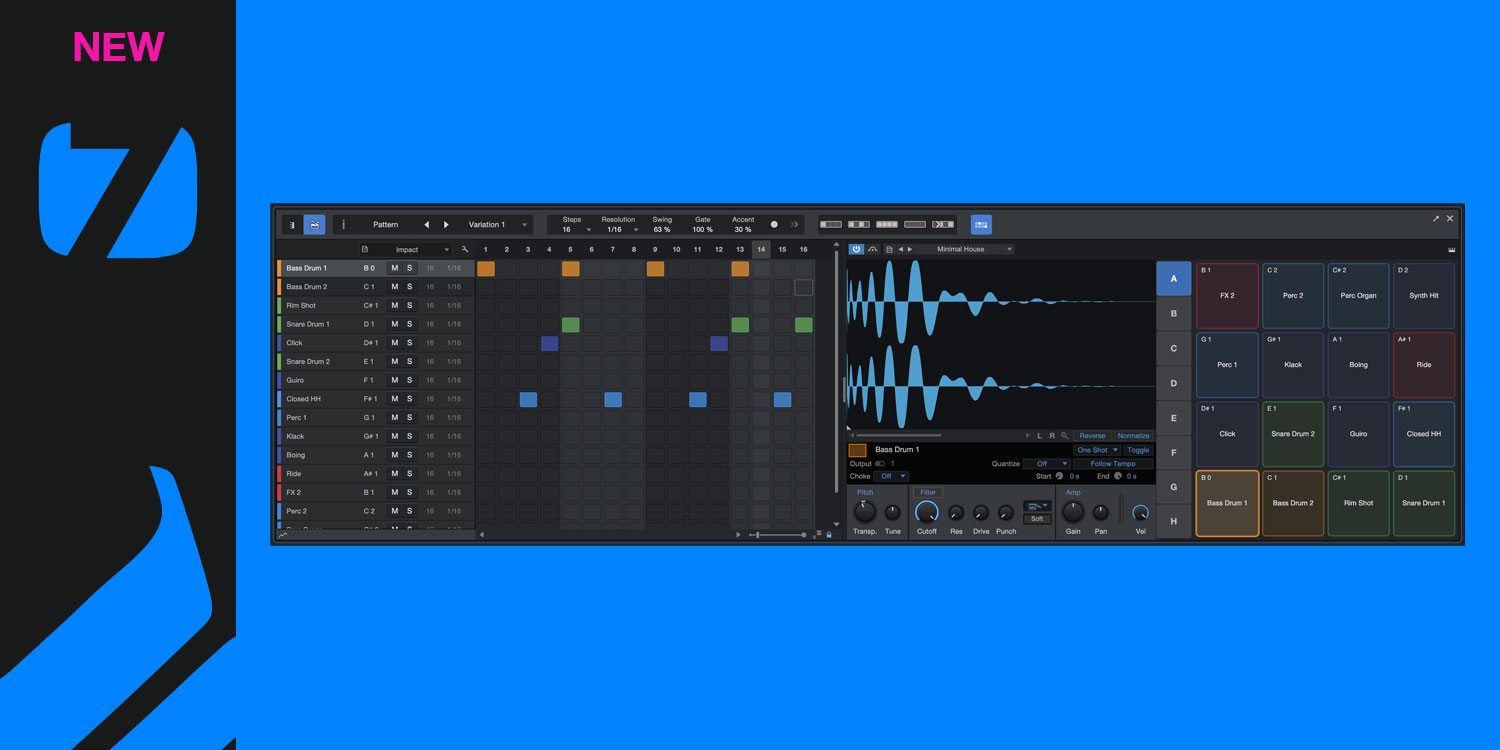Mute the Bass Drum 1 lane
Image resolution: width=1500 pixels, height=750 pixels.
click(395, 268)
